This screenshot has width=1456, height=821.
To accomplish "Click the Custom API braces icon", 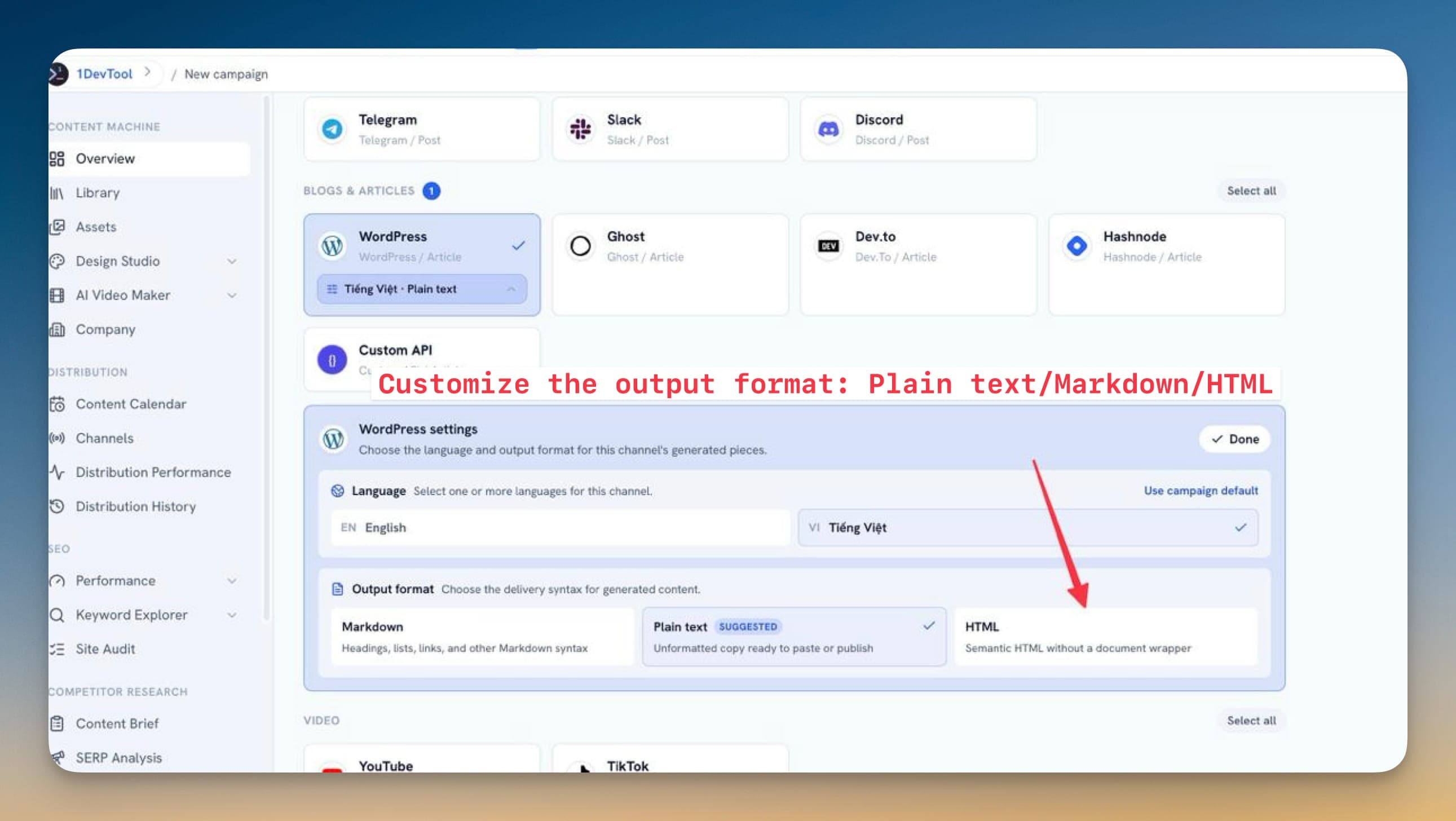I will click(332, 360).
